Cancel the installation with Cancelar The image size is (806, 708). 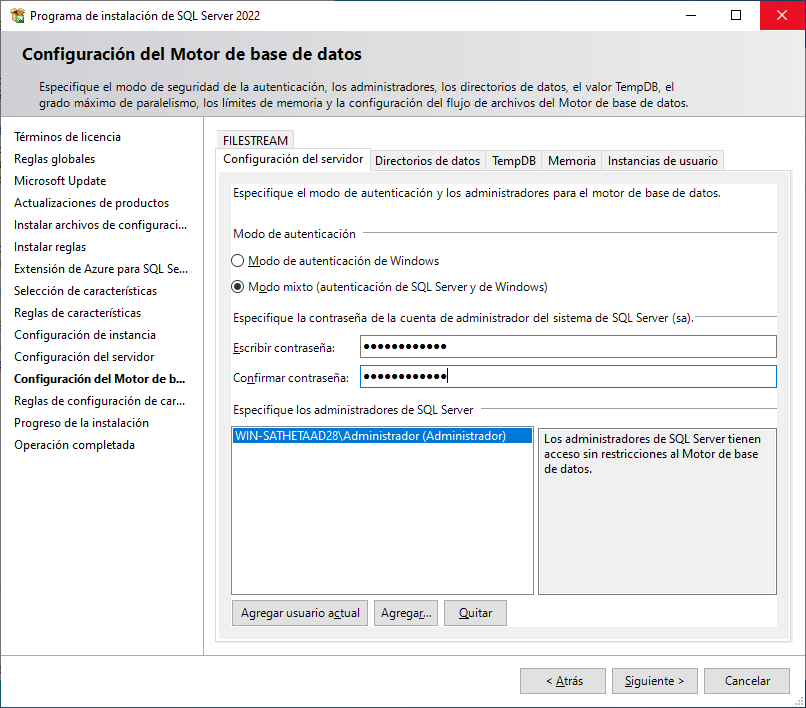(x=747, y=681)
